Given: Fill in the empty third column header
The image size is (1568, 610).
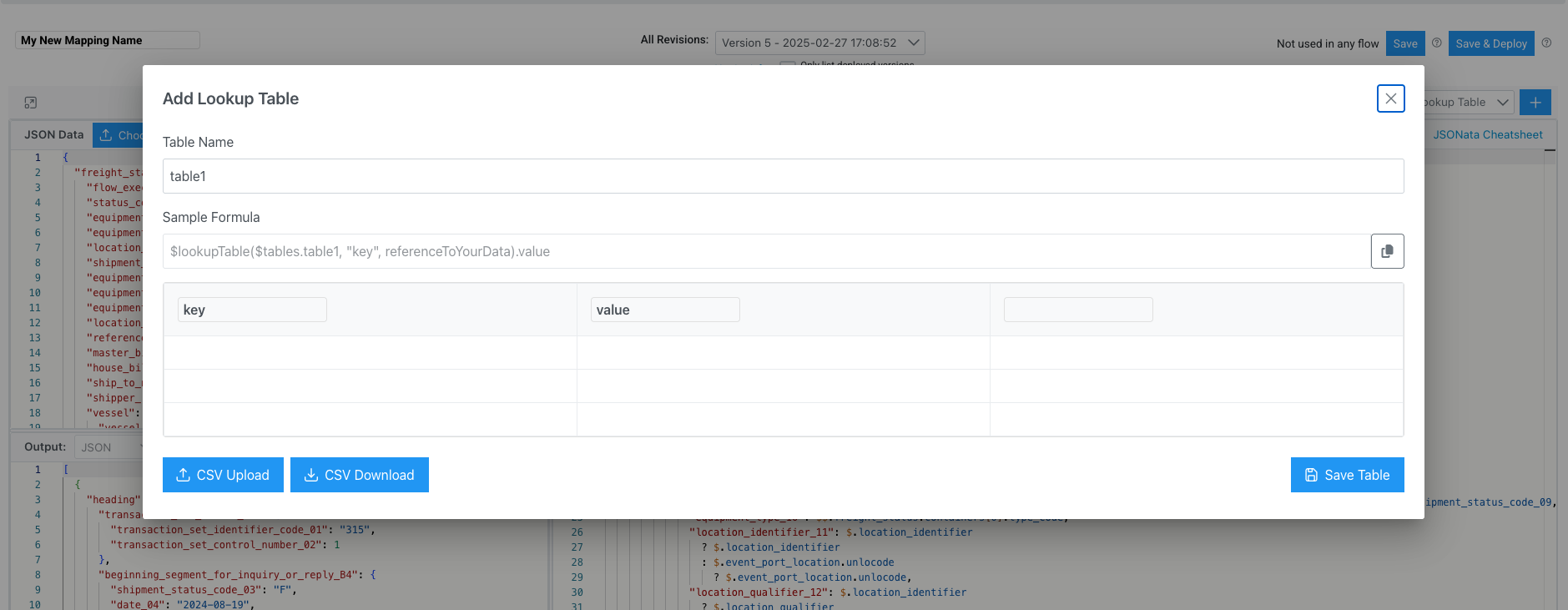Looking at the screenshot, I should 1078,310.
